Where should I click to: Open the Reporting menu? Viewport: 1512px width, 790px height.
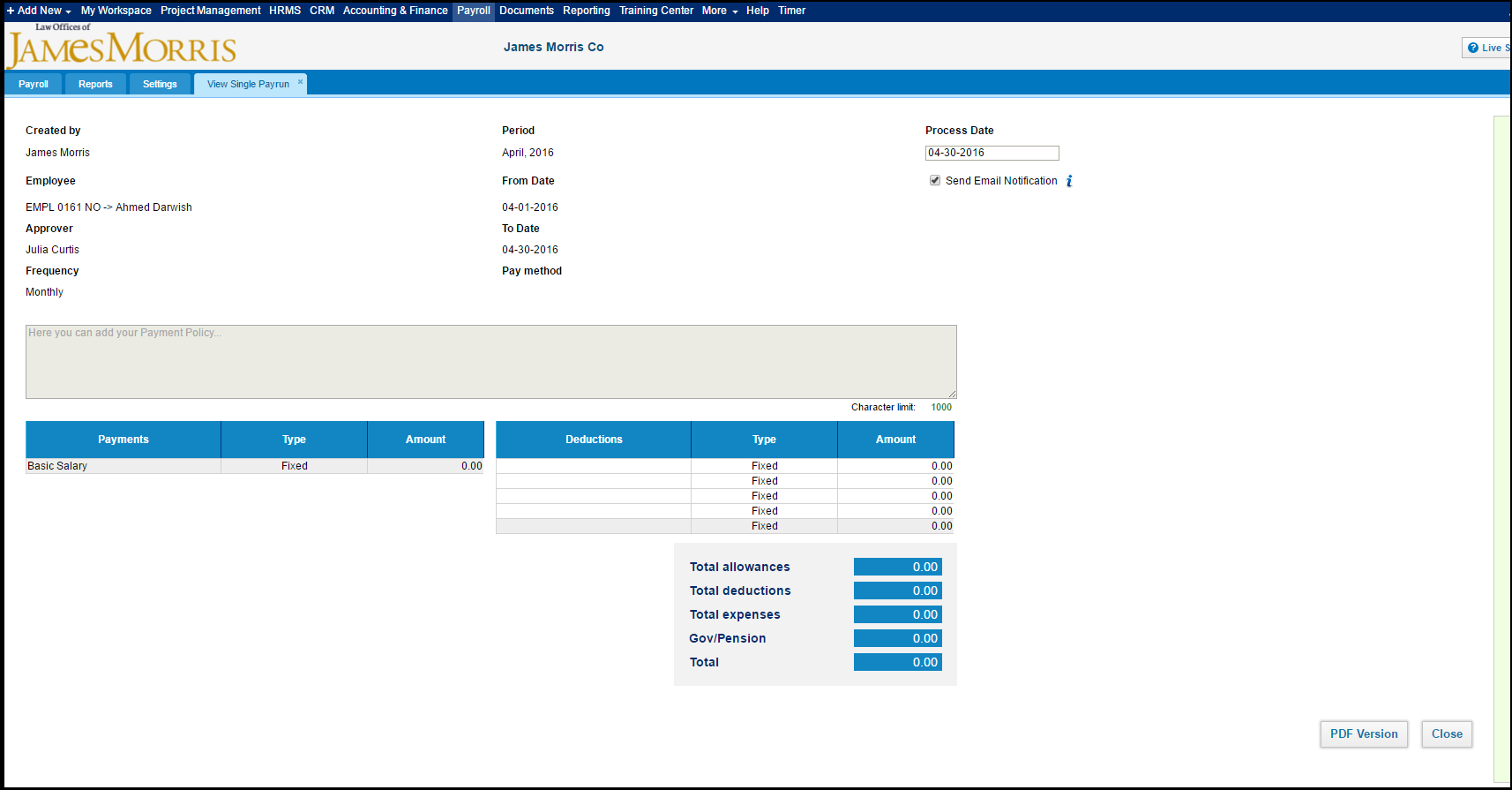587,11
